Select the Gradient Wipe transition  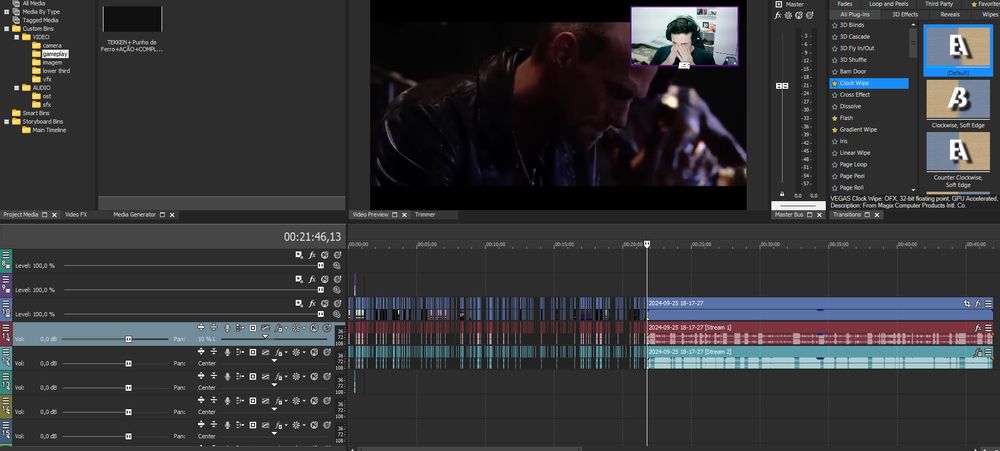[x=858, y=129]
